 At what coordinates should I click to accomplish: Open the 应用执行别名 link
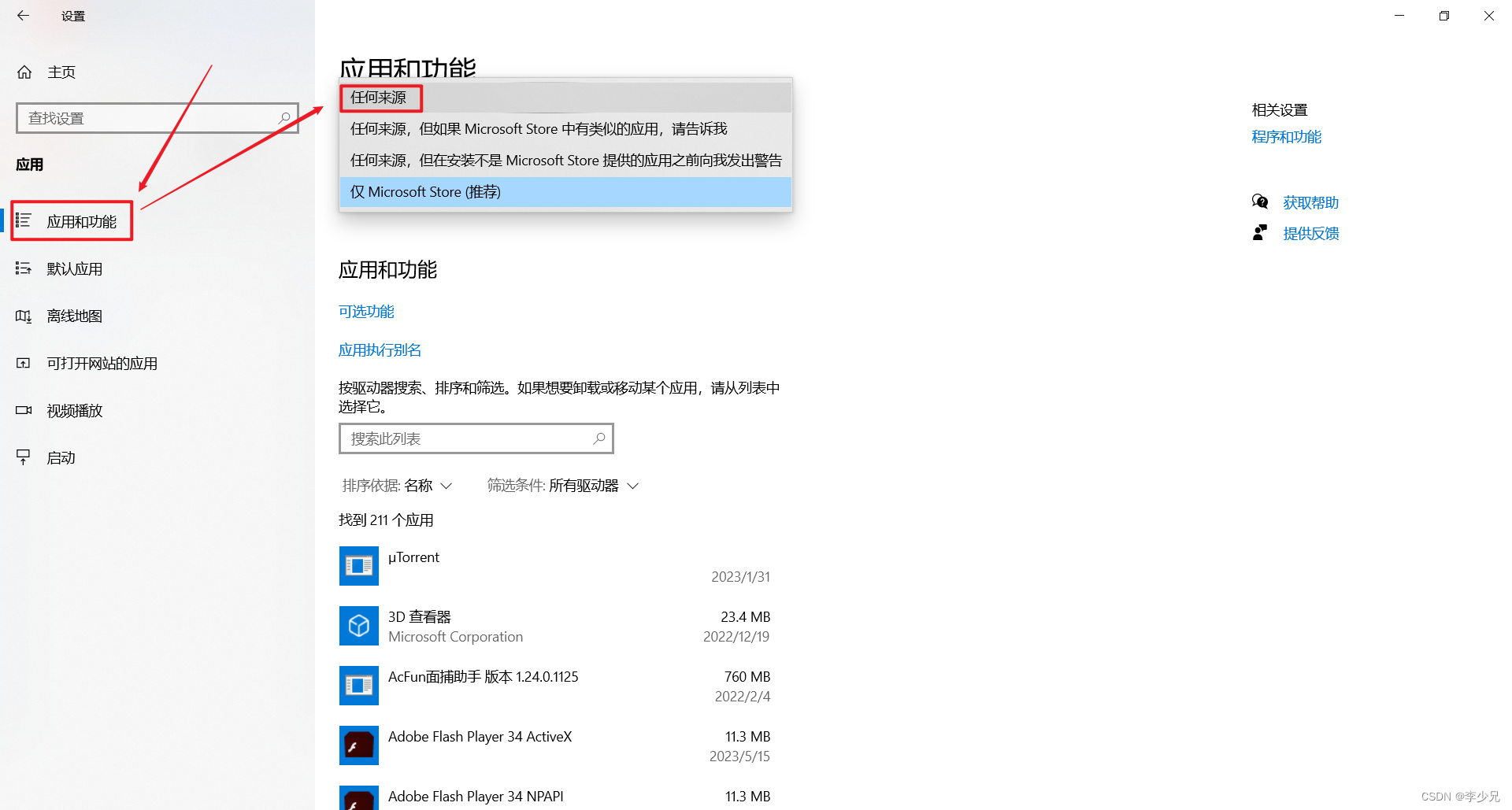tap(380, 350)
